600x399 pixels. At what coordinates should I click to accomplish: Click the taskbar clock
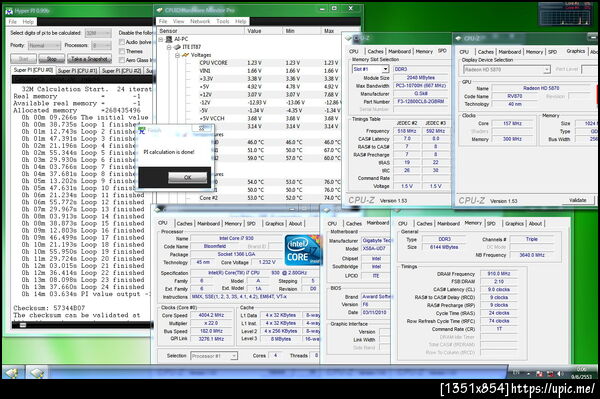(x=581, y=373)
